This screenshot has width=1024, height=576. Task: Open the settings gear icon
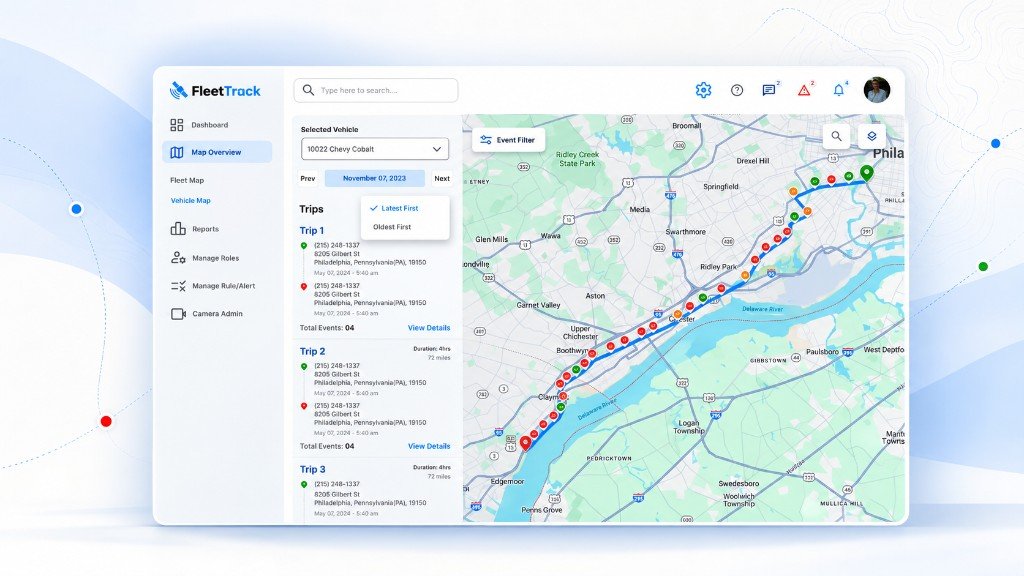point(703,90)
